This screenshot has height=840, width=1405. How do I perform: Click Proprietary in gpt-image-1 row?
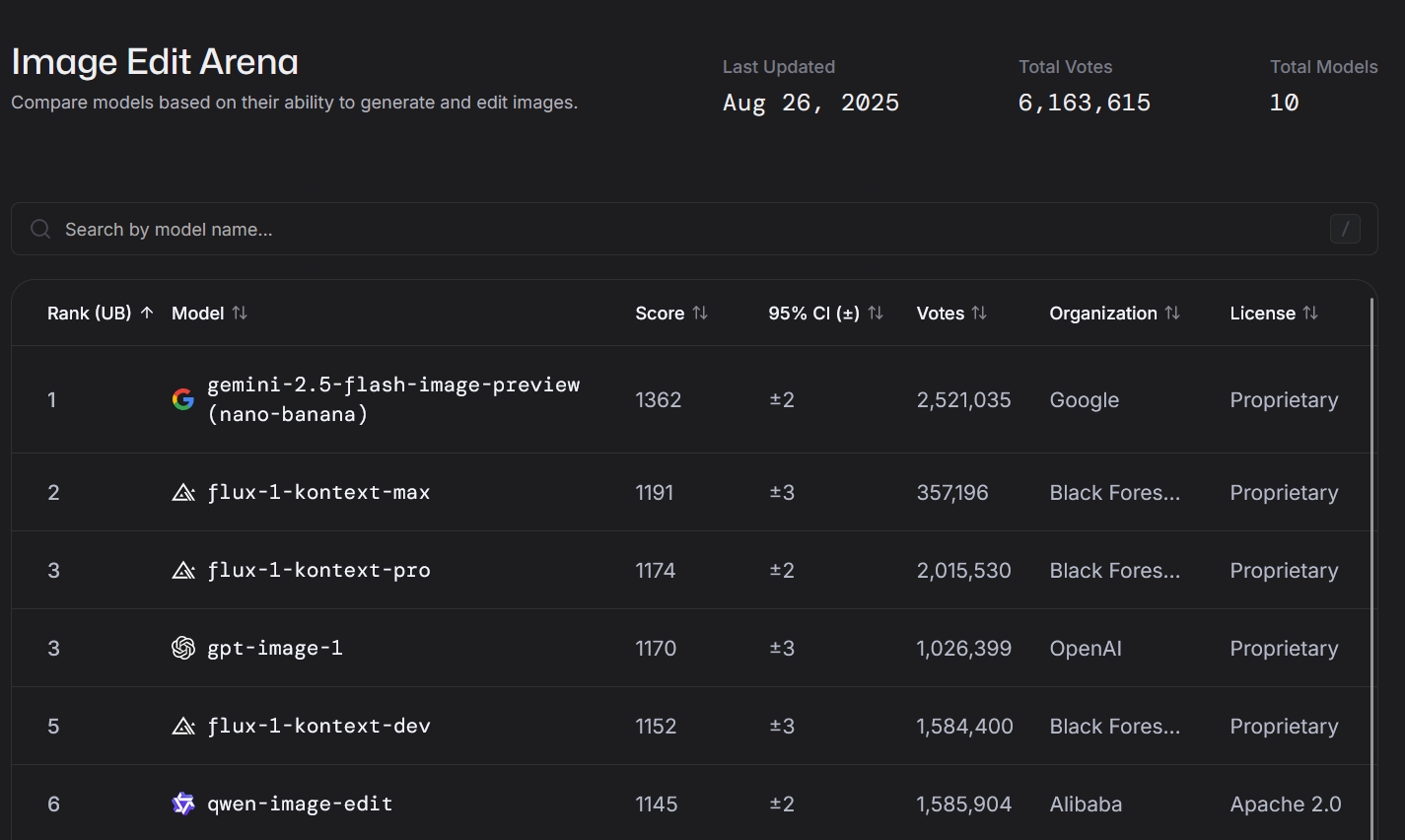click(1284, 648)
